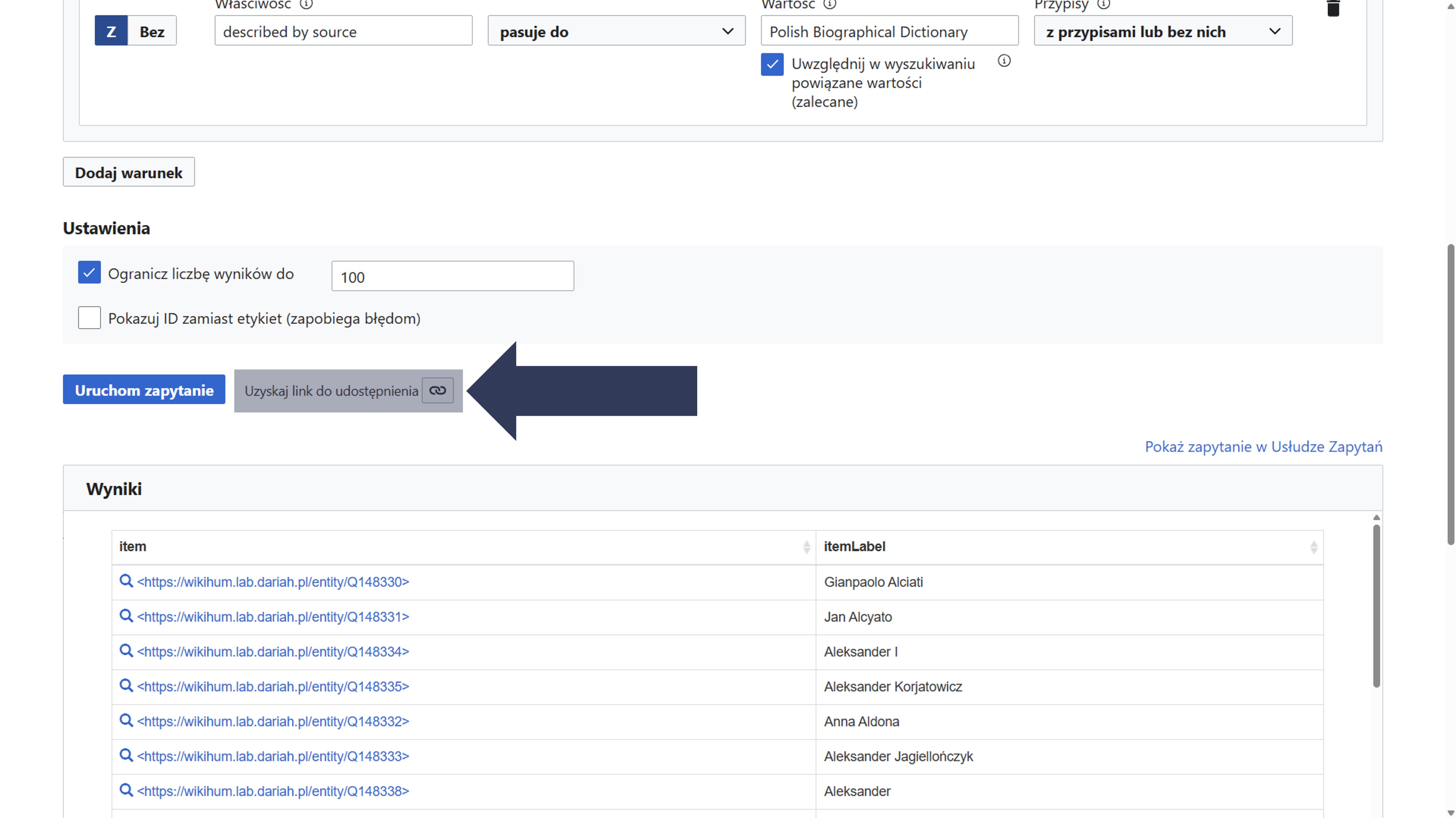Click info icon next to related values checkbox
This screenshot has width=1456, height=818.
coord(1004,61)
